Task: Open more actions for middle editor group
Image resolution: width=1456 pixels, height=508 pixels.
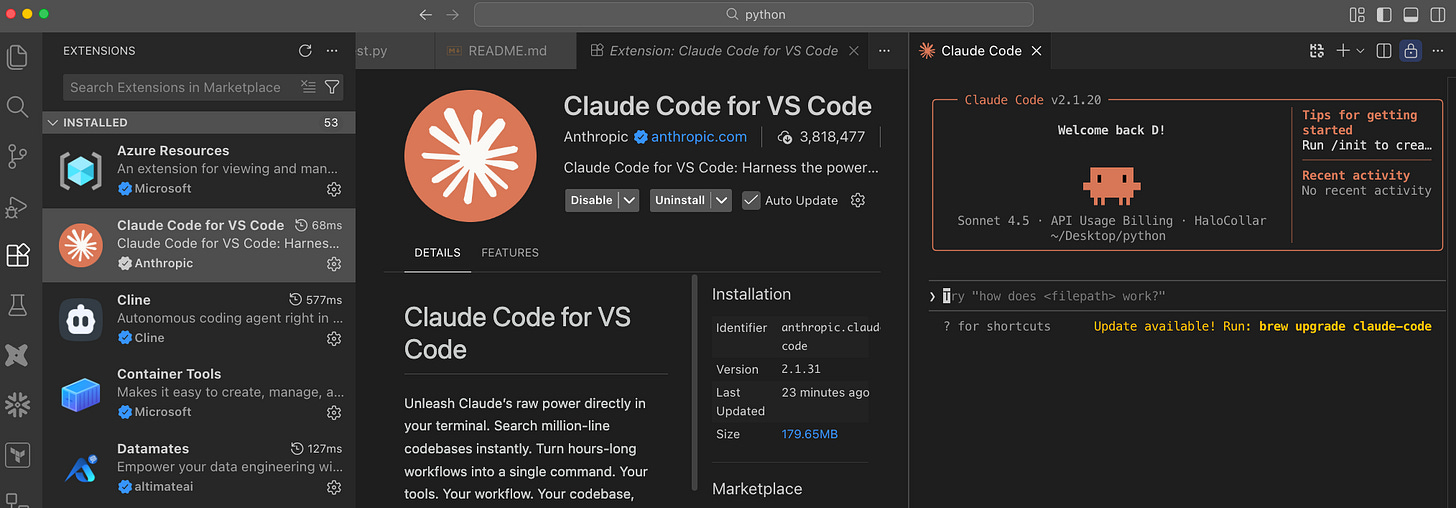Action: 884,50
